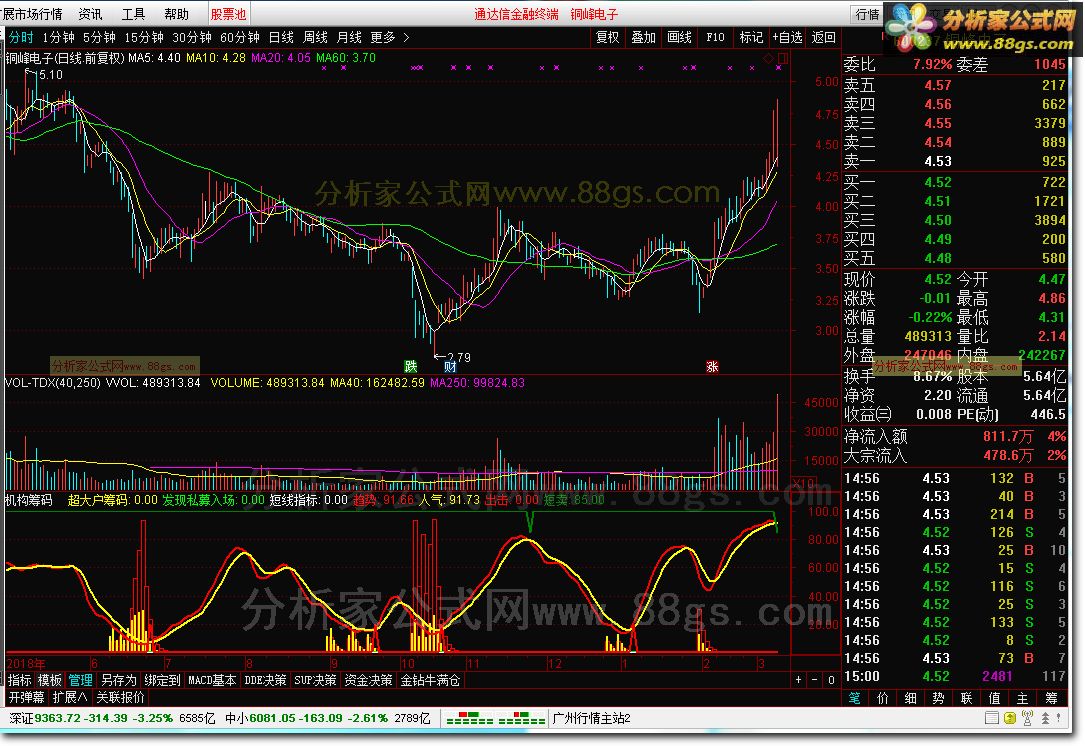
Task: Click the 返回 button
Action: (x=823, y=37)
